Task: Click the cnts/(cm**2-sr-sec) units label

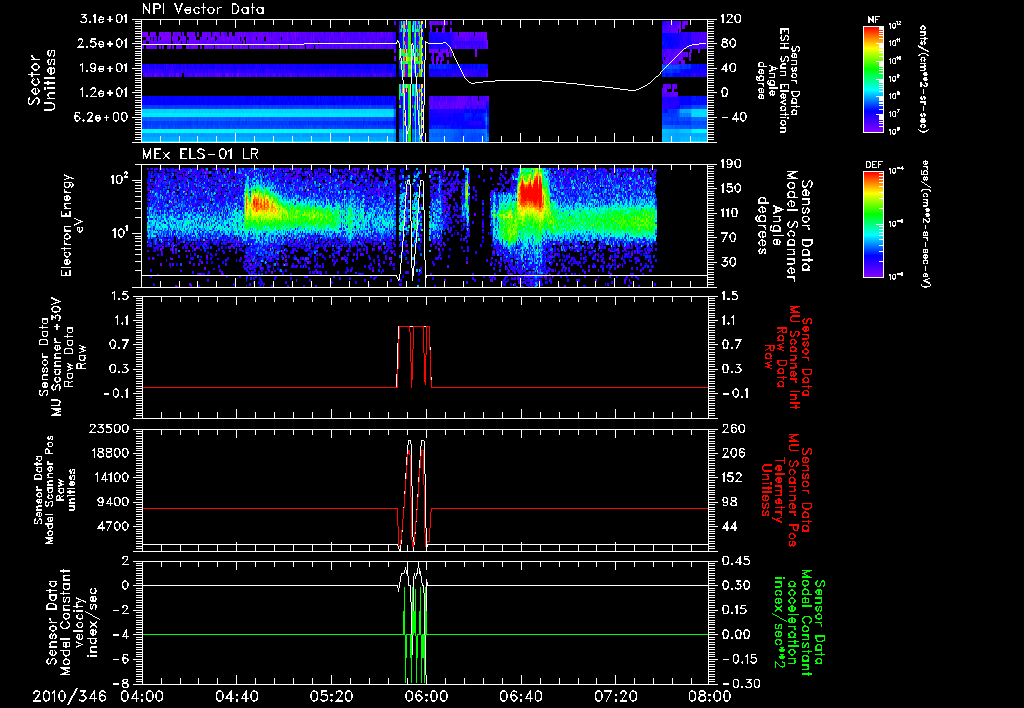Action: tap(922, 79)
